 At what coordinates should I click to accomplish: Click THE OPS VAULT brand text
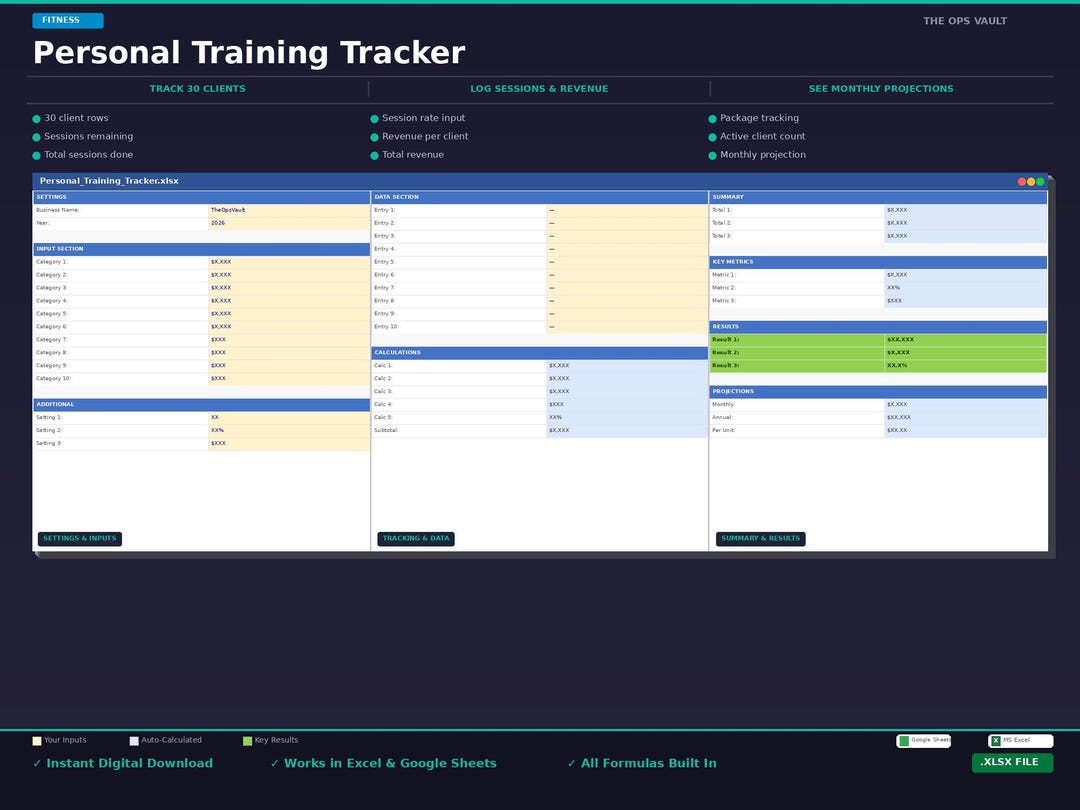point(964,21)
